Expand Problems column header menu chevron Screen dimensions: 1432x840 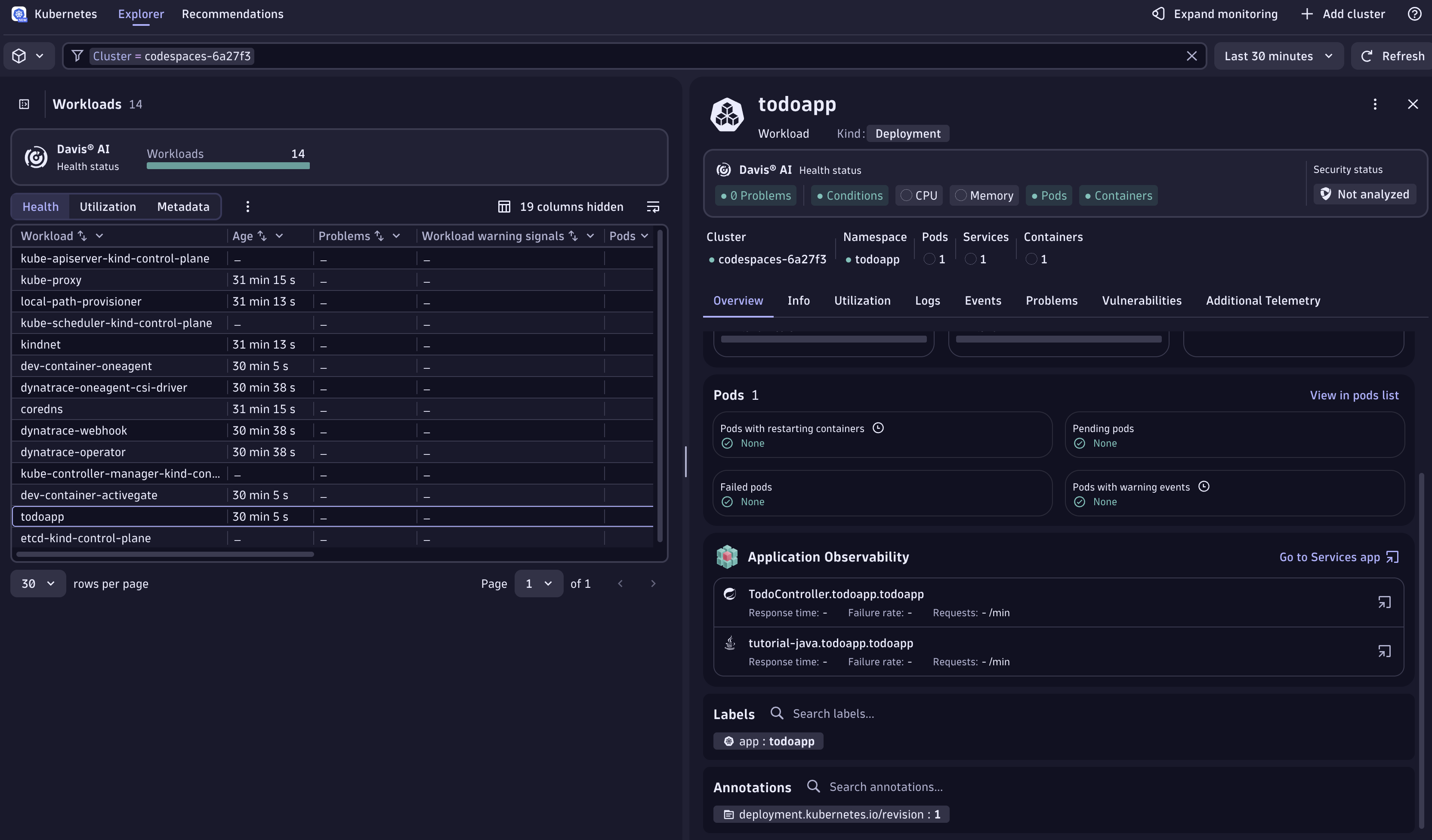click(x=396, y=235)
